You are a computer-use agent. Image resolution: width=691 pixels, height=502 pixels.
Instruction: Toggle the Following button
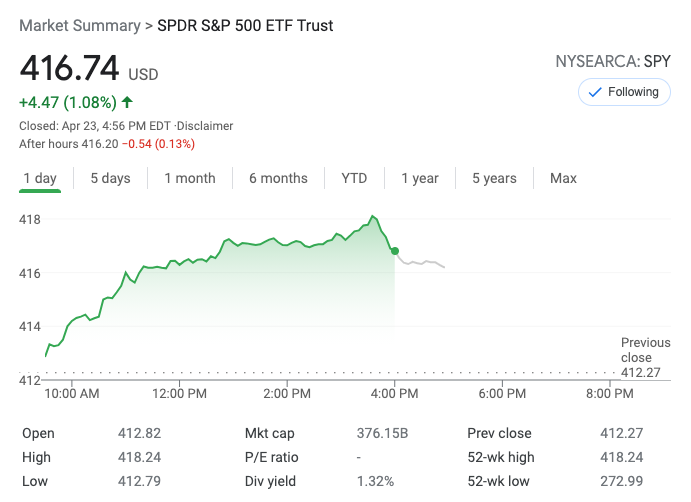tap(624, 92)
